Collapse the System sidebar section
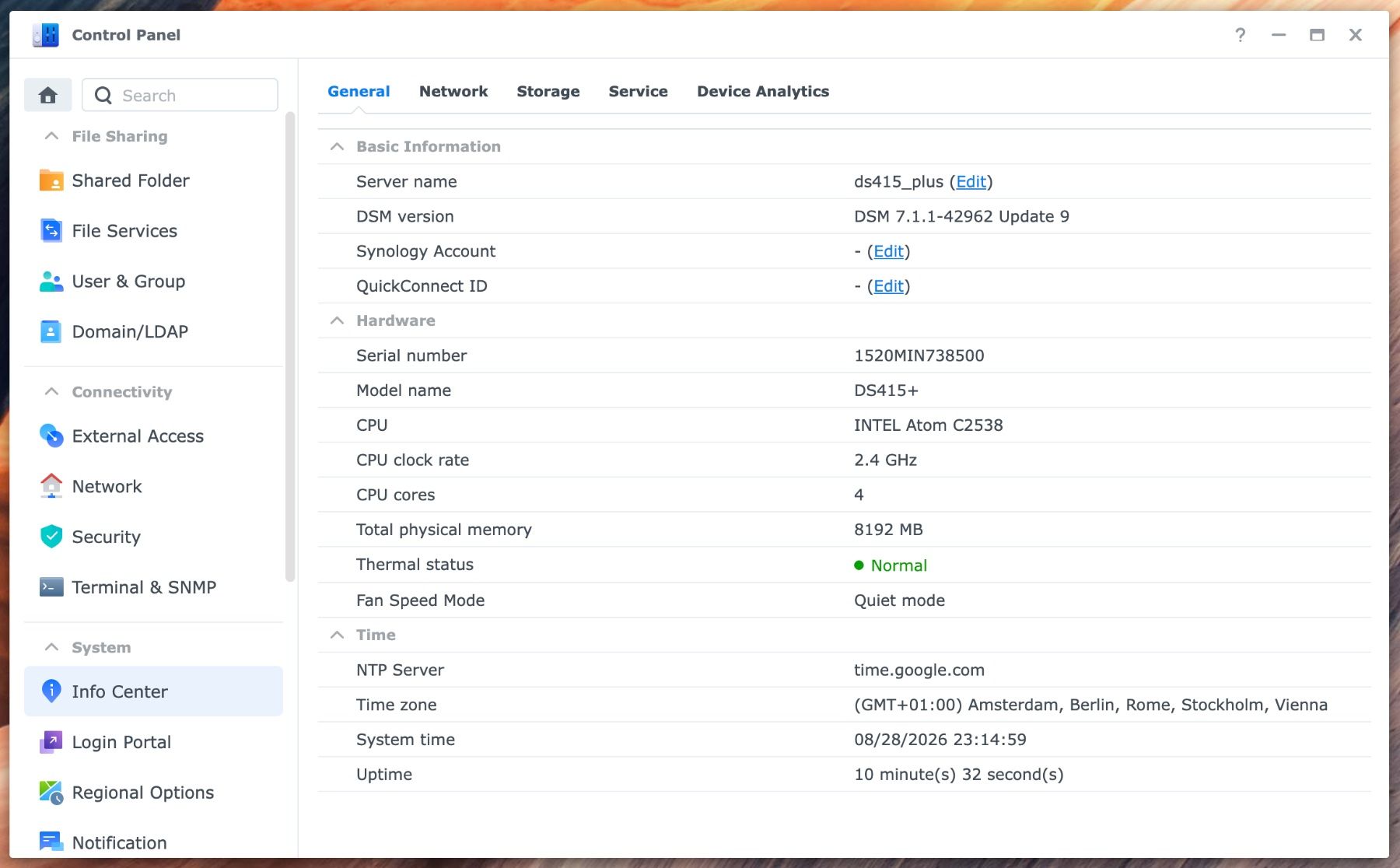The height and width of the screenshot is (868, 1400). point(51,647)
